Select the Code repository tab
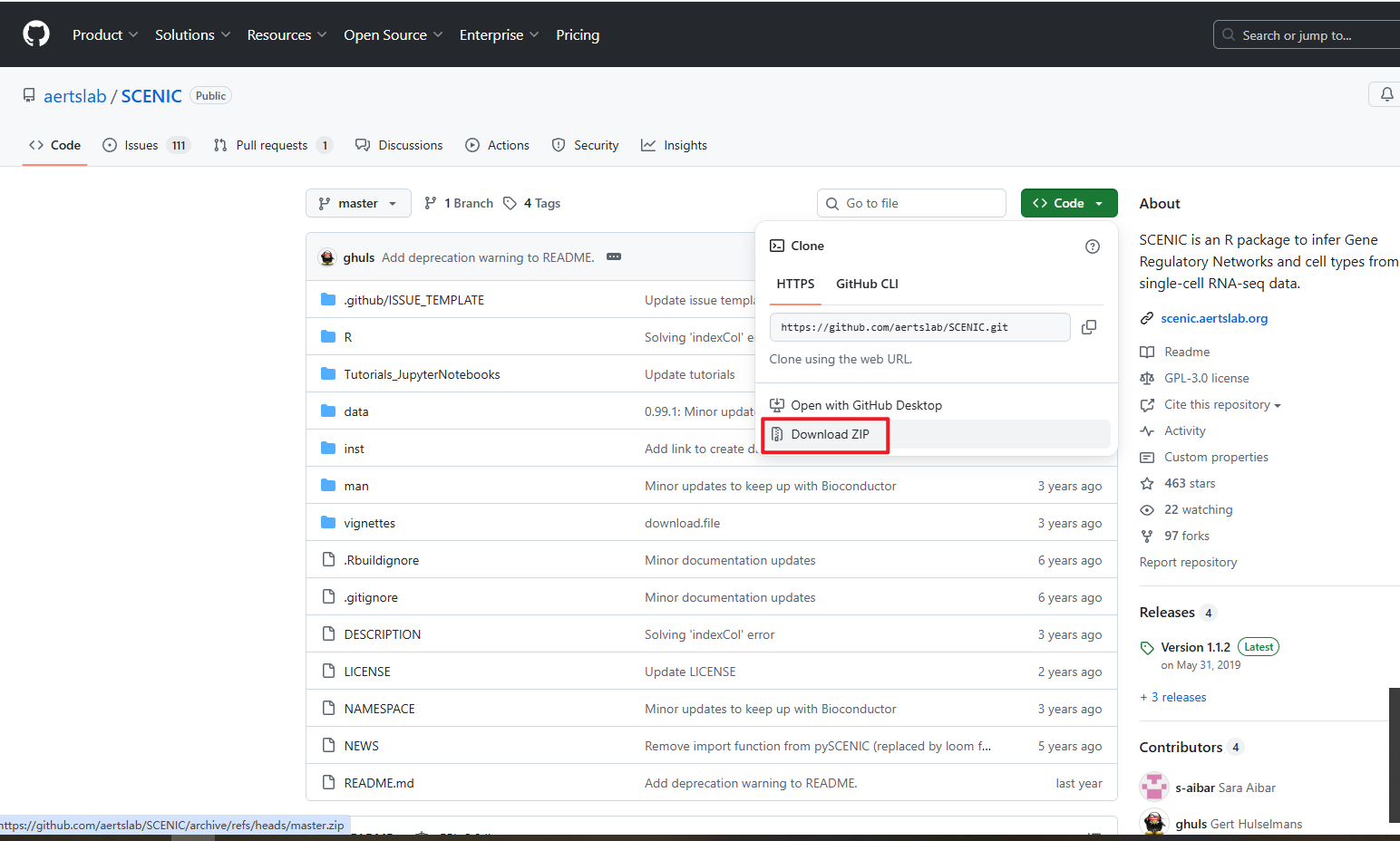The image size is (1400, 841). click(x=54, y=145)
